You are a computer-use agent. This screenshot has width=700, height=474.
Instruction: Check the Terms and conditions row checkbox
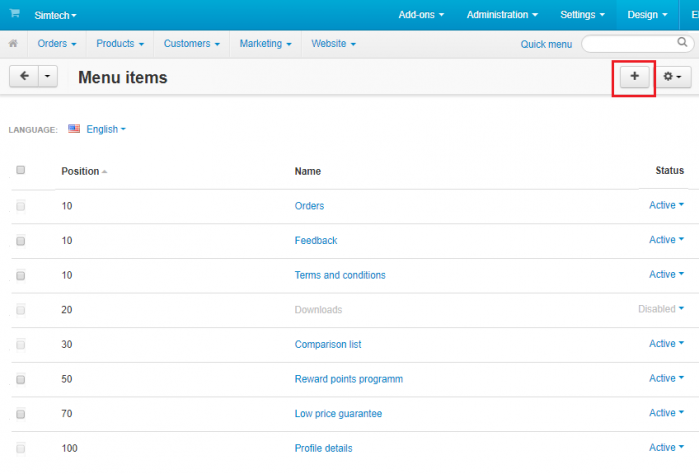point(21,276)
